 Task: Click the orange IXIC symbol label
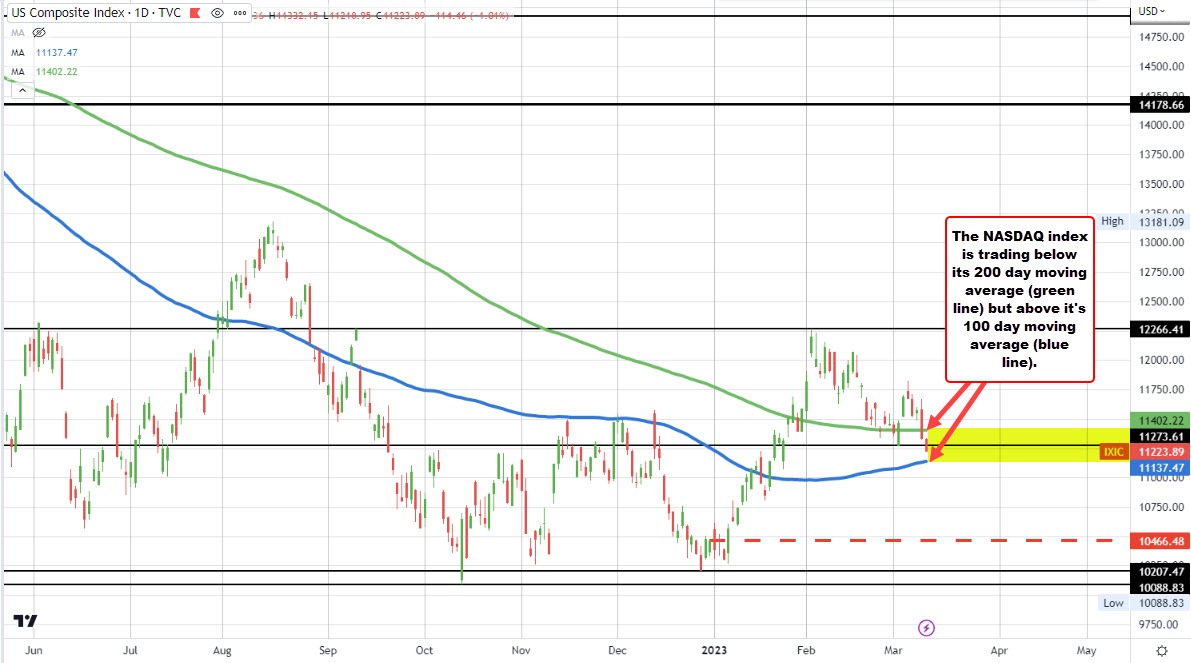[1114, 452]
